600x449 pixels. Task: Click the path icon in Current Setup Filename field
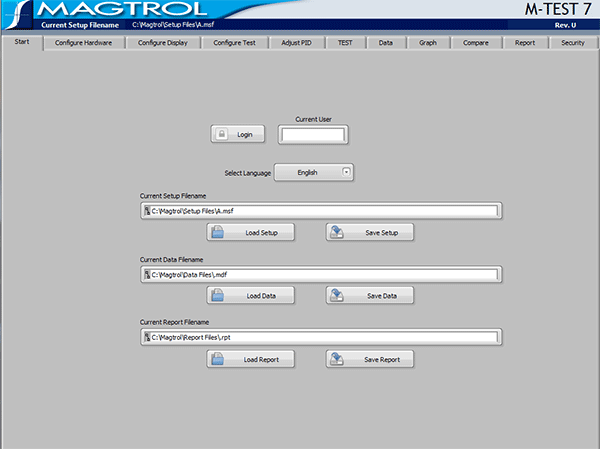point(147,211)
